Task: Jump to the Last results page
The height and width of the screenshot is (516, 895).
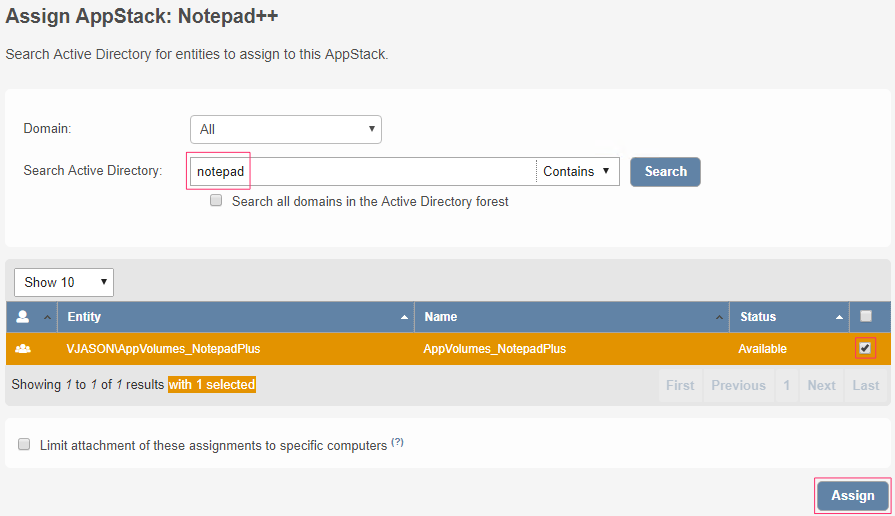Action: tap(866, 386)
